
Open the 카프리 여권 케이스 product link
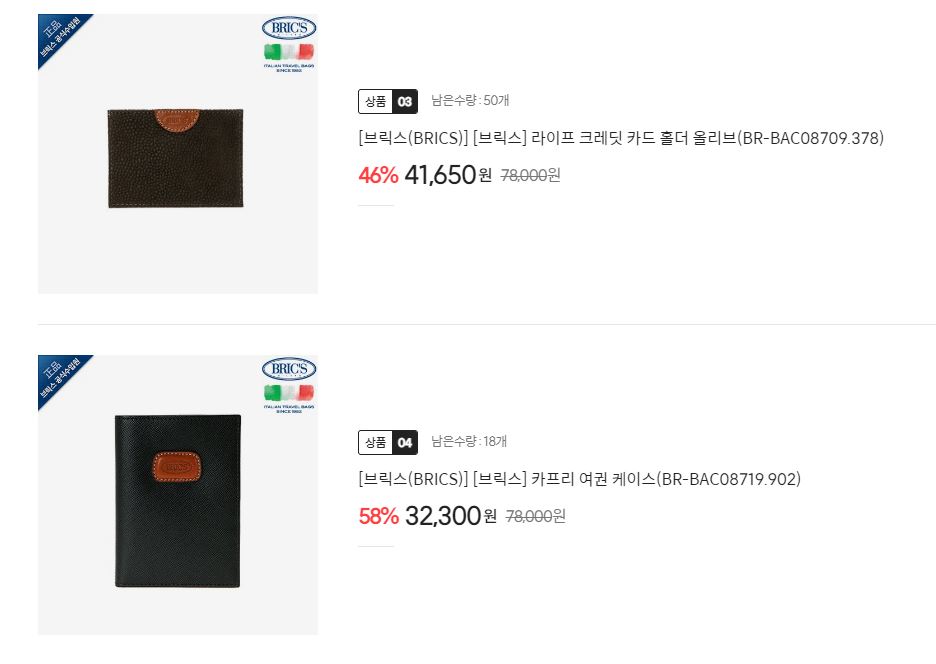[x=580, y=479]
